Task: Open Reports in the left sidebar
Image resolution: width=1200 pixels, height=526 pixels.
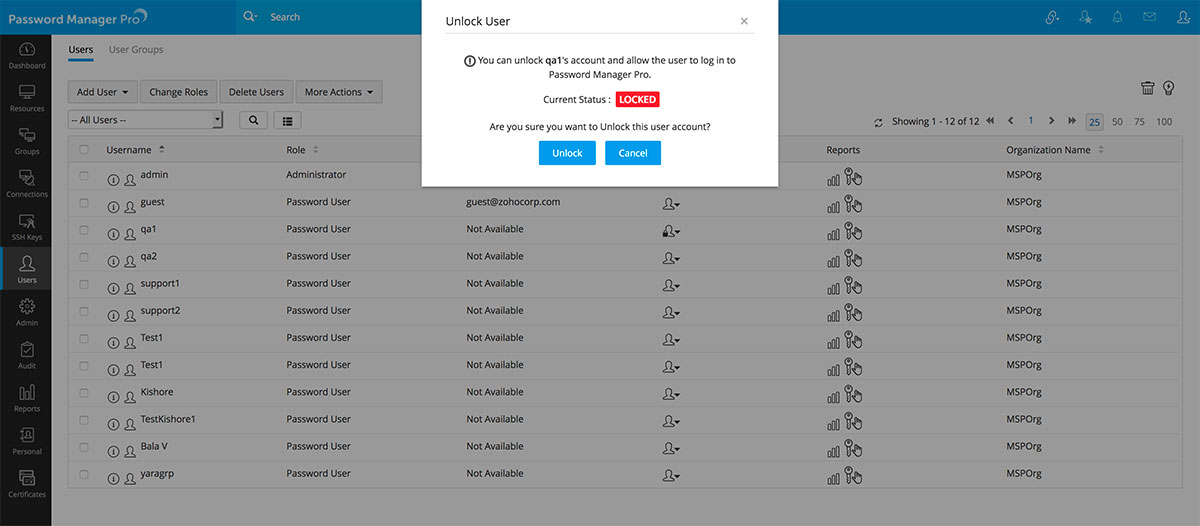Action: point(27,398)
